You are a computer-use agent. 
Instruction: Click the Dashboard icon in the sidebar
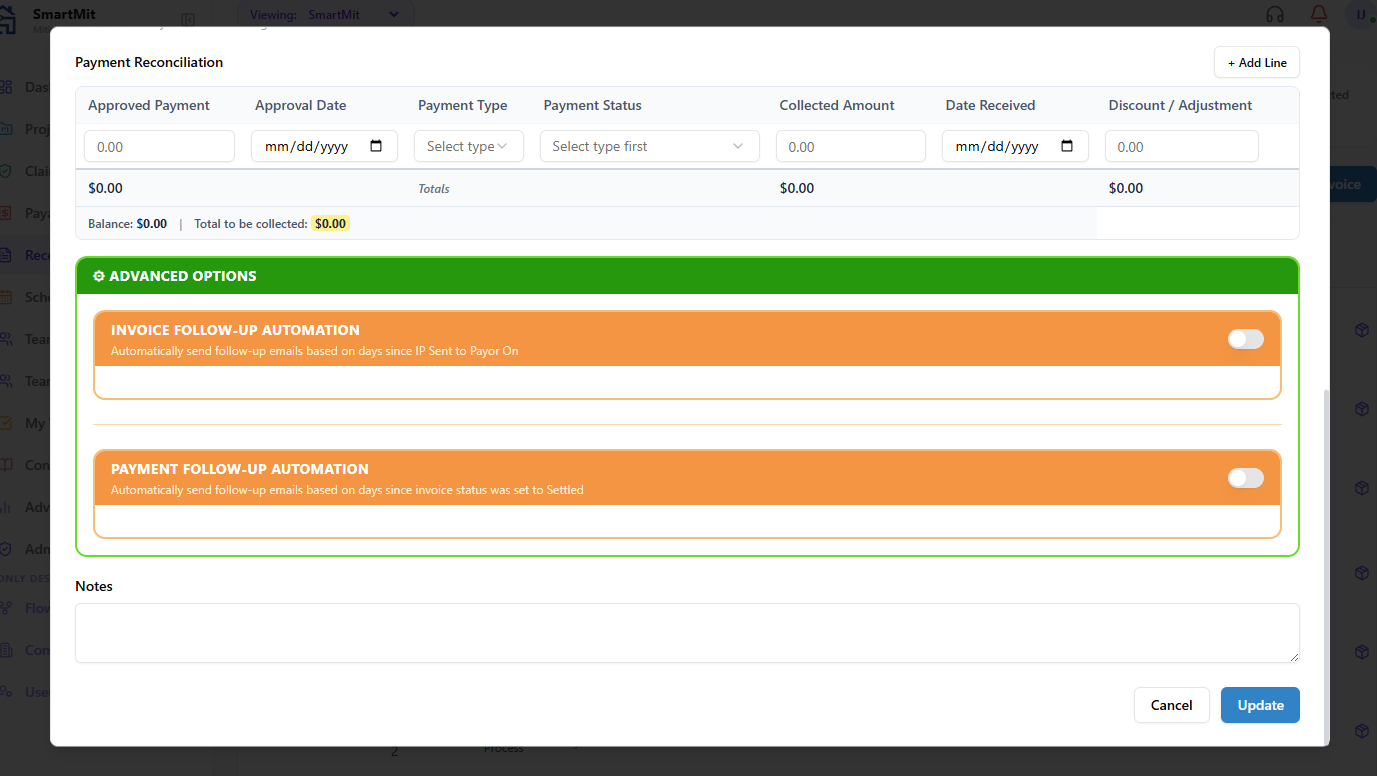pos(7,87)
